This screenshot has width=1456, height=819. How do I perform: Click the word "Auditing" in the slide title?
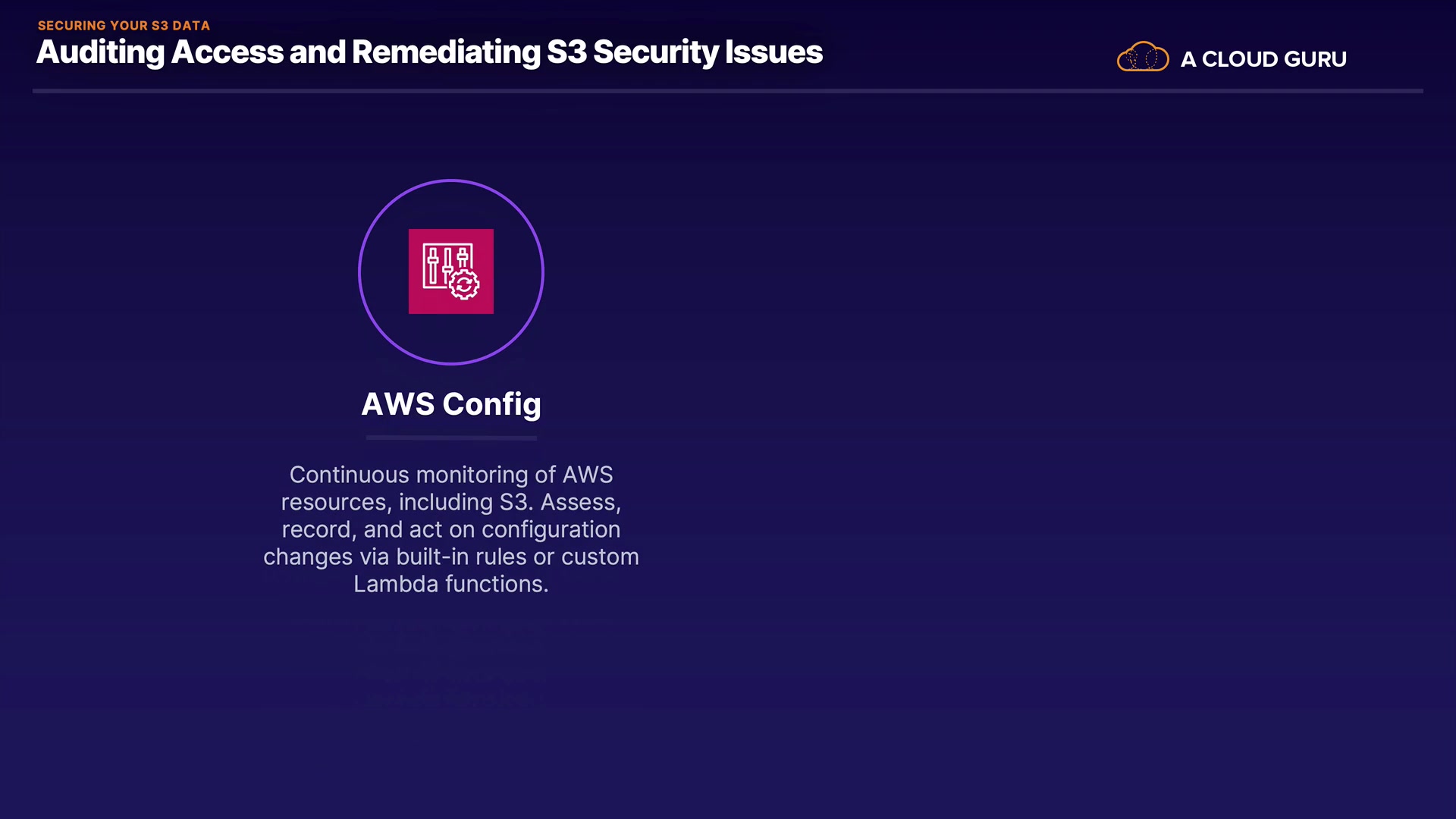[x=100, y=52]
